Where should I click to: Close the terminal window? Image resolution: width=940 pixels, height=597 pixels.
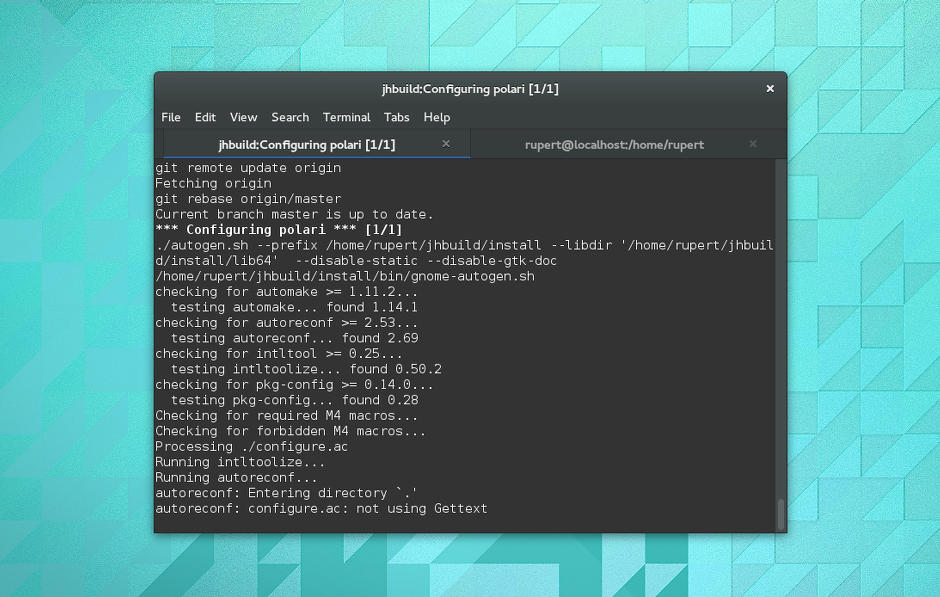coord(770,89)
